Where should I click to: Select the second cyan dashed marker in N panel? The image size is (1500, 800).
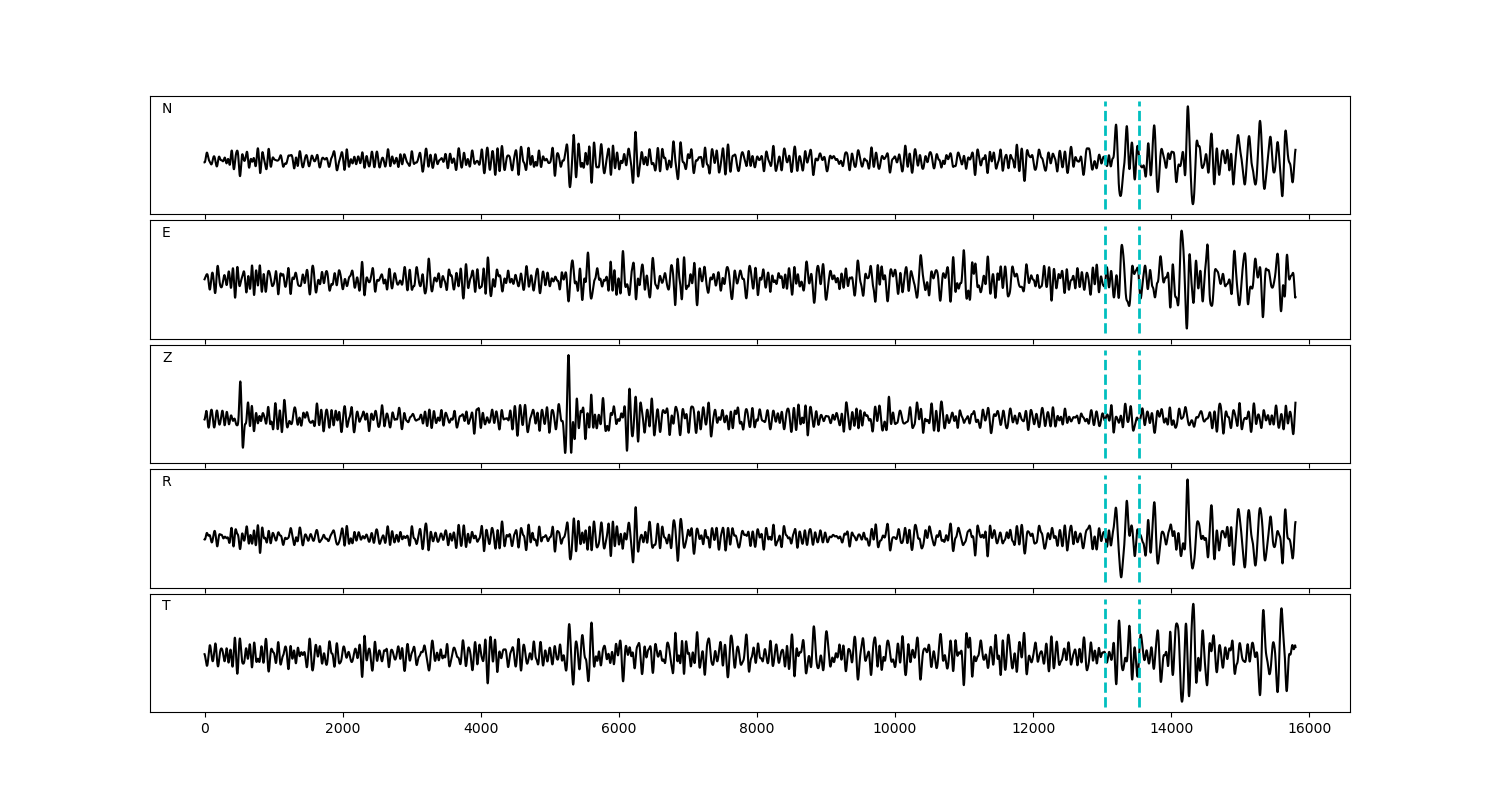point(1139,155)
